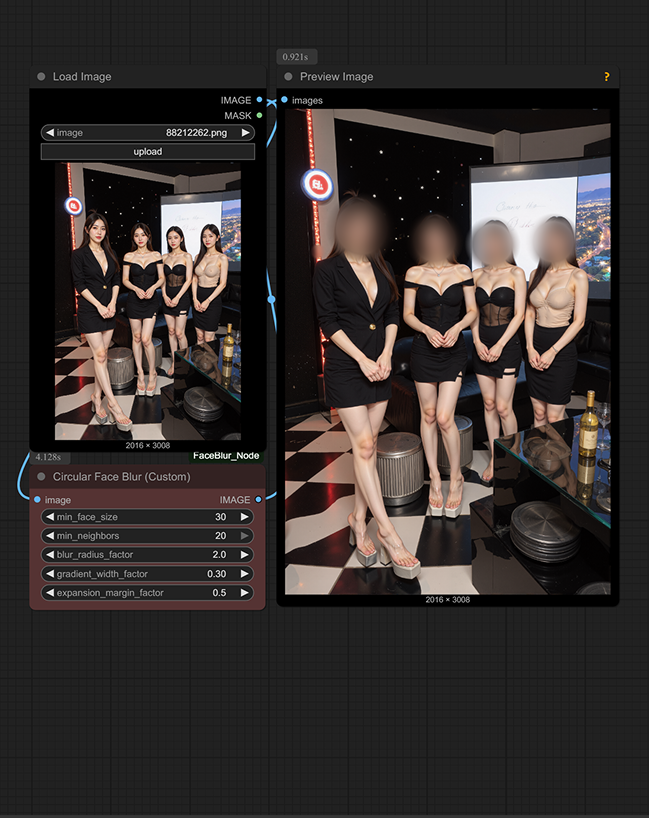Click the loaded image thumbnail in Load Image
The width and height of the screenshot is (649, 818).
[148, 301]
